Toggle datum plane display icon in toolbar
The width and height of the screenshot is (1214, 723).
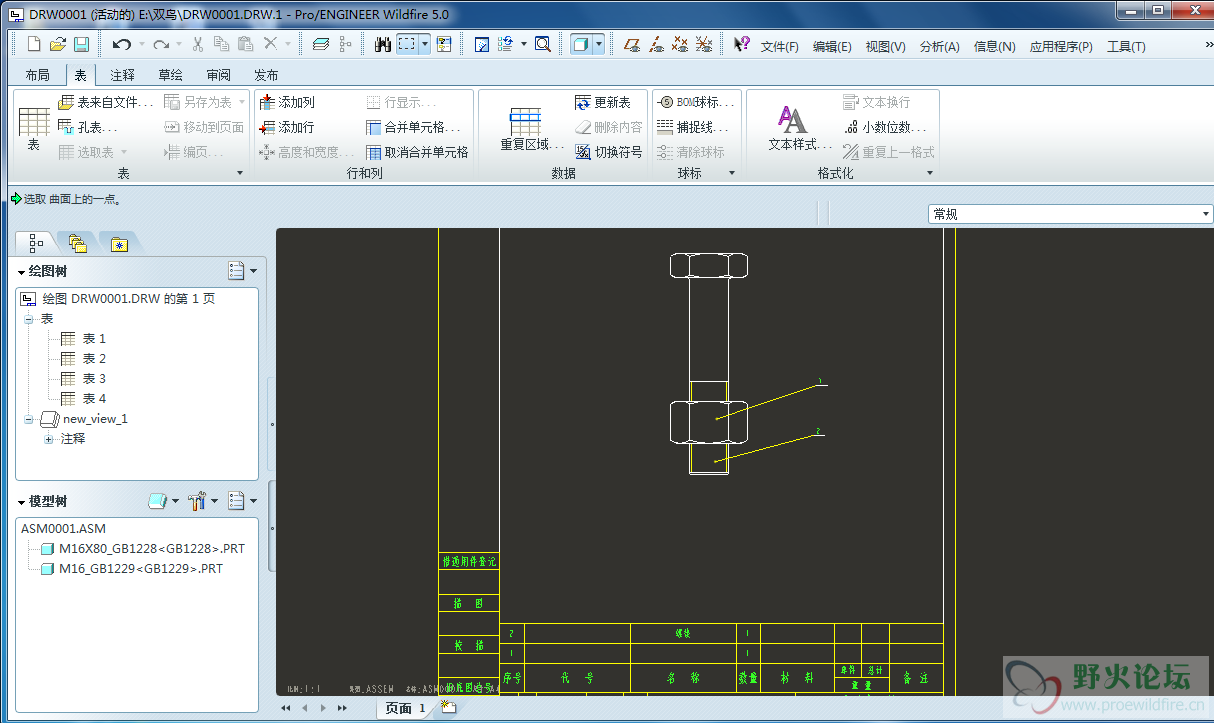(x=631, y=44)
